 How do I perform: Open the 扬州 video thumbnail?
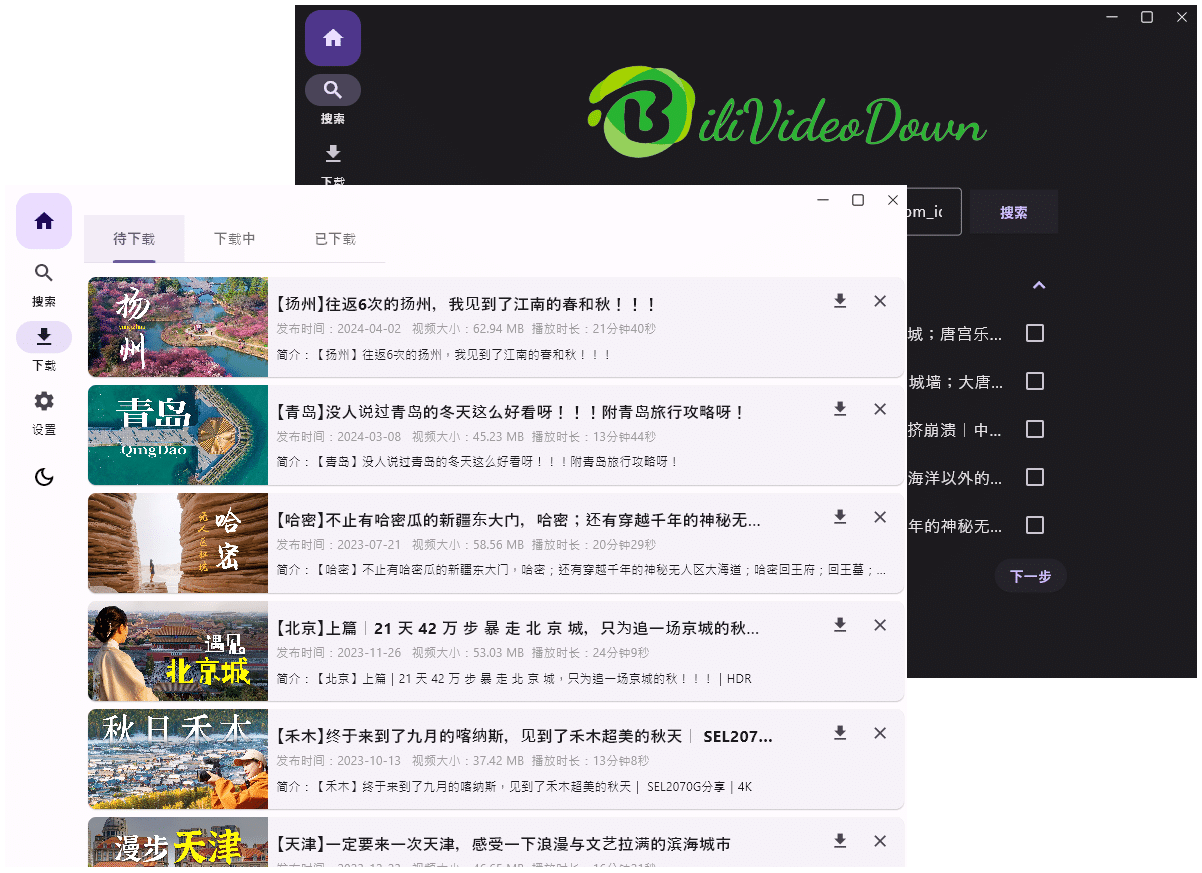(177, 327)
